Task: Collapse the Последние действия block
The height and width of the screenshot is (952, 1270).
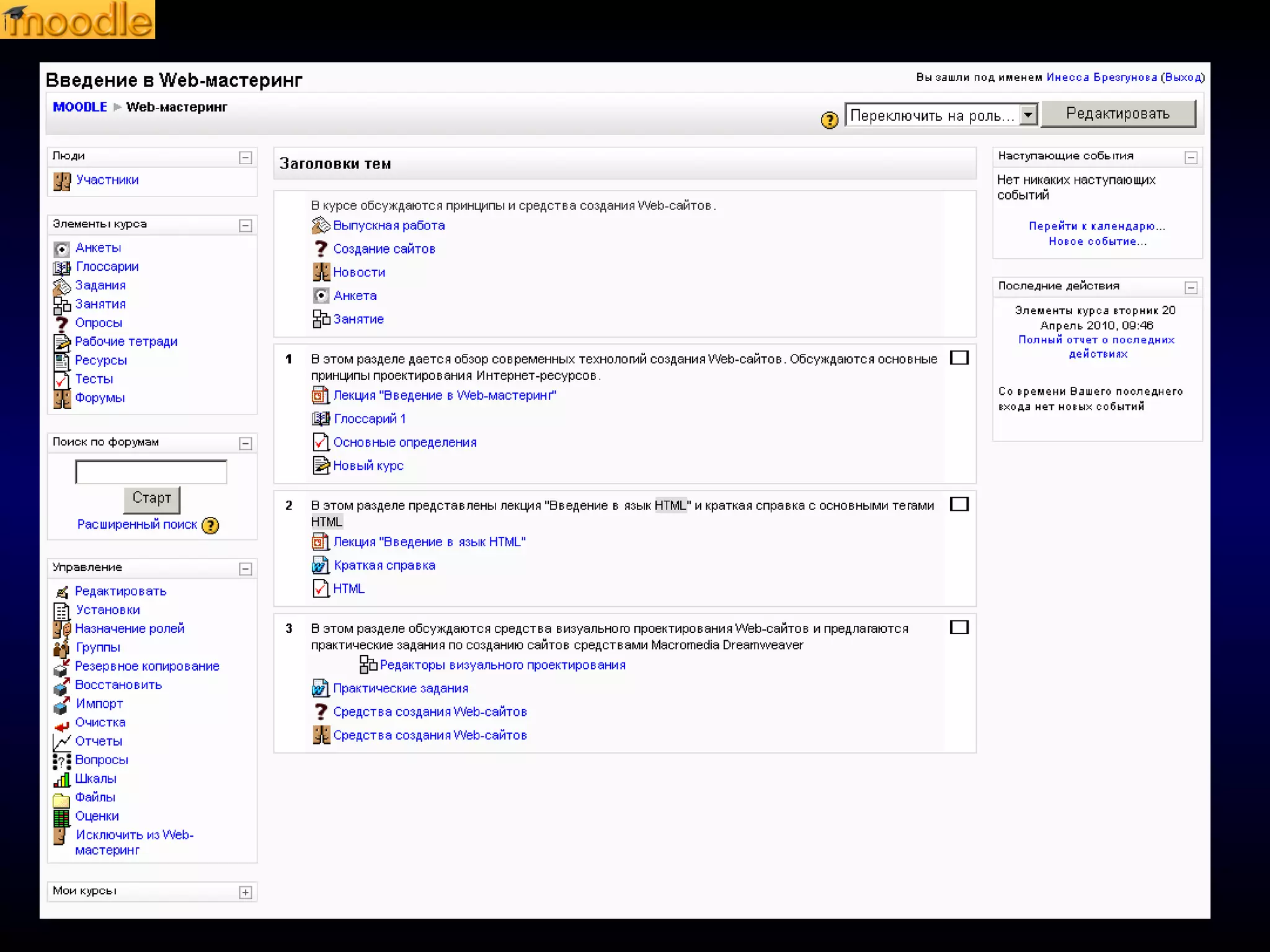Action: click(1191, 288)
